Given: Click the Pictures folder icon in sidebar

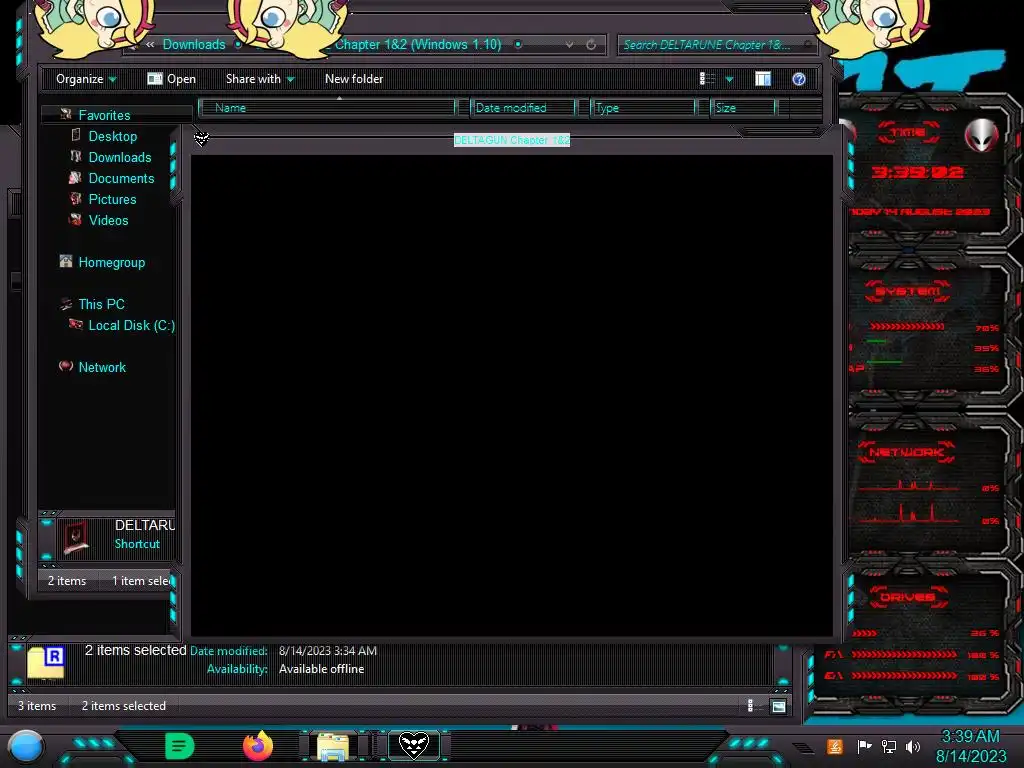Looking at the screenshot, I should click(x=76, y=199).
